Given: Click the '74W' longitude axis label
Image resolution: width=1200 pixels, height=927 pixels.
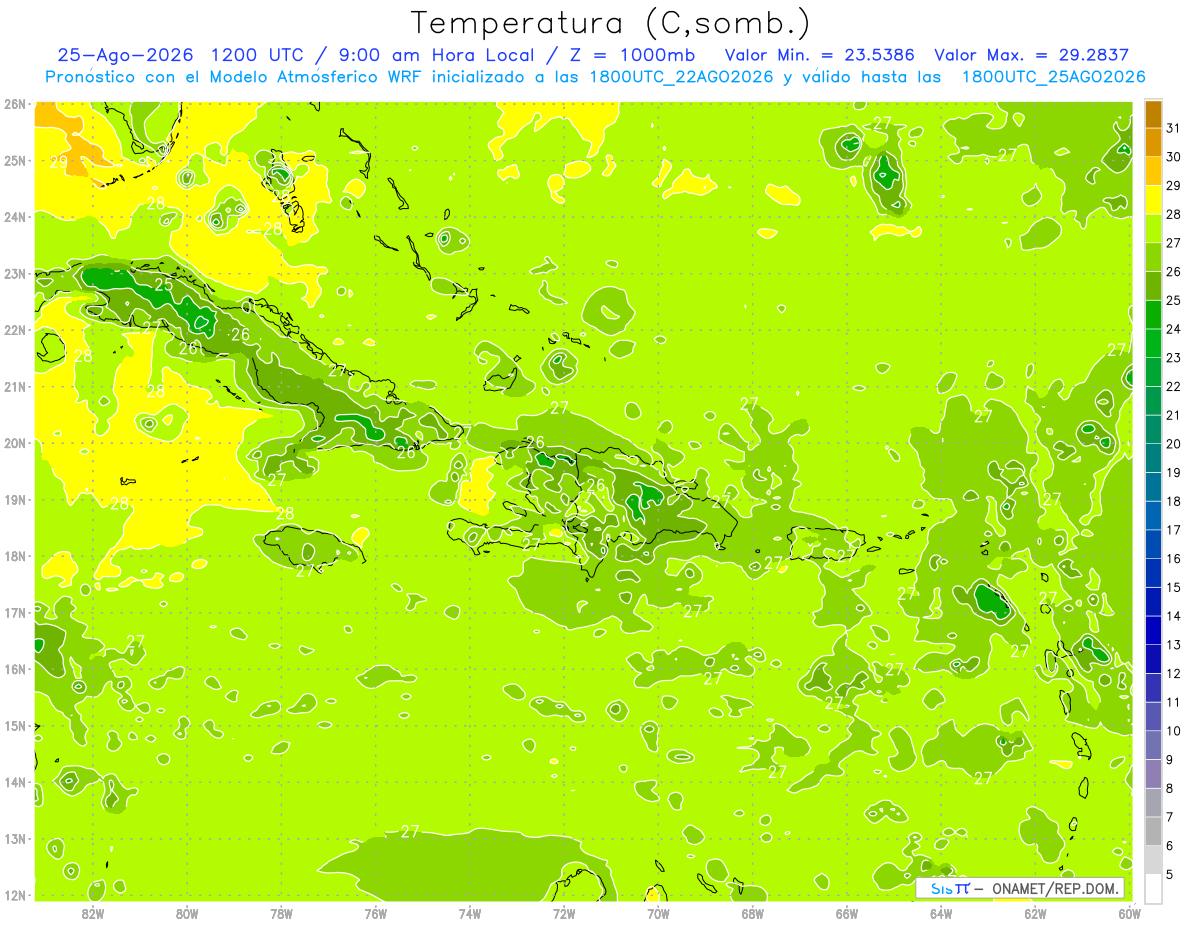Looking at the screenshot, I should point(470,912).
